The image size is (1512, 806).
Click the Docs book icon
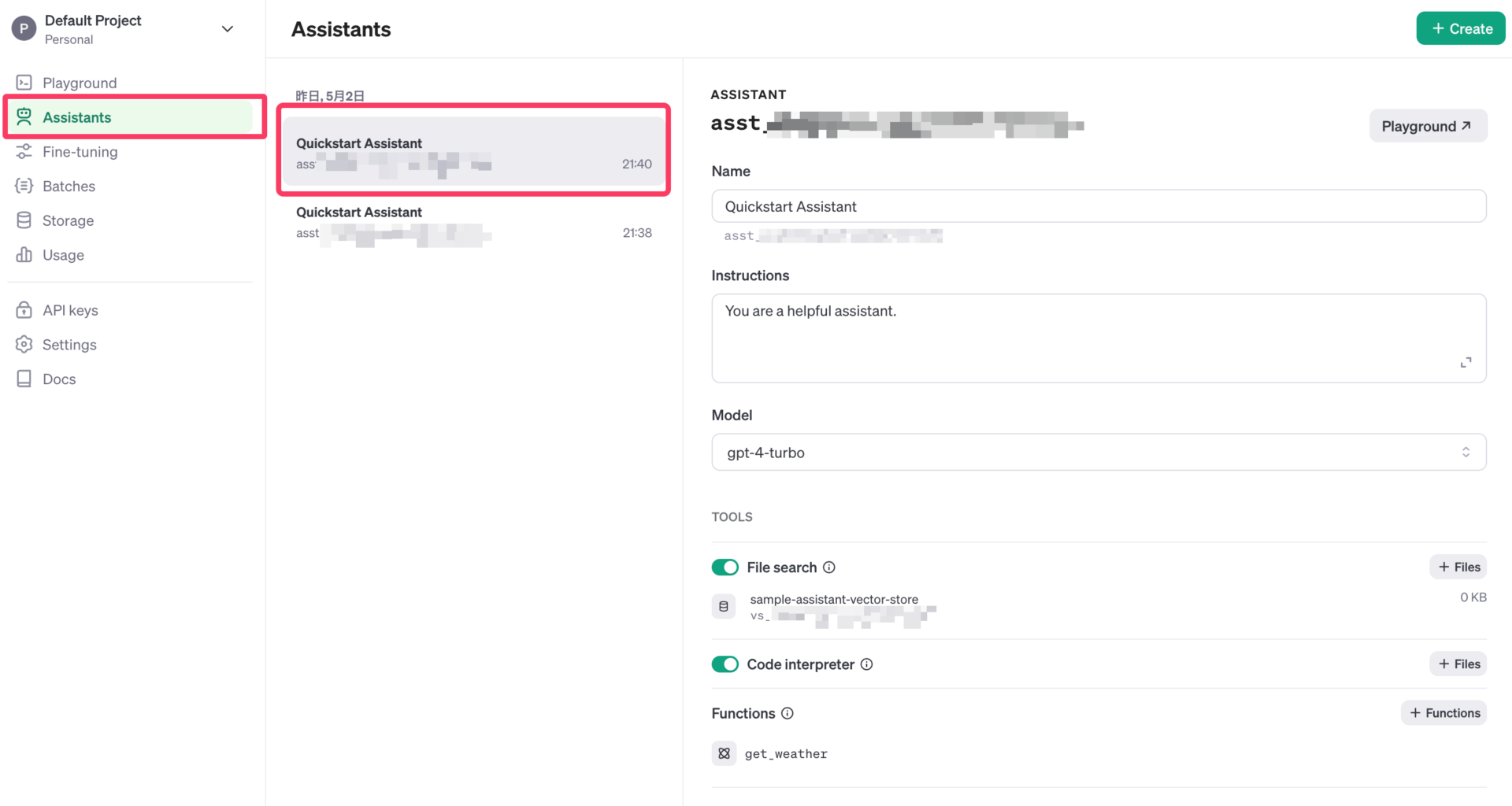point(24,379)
